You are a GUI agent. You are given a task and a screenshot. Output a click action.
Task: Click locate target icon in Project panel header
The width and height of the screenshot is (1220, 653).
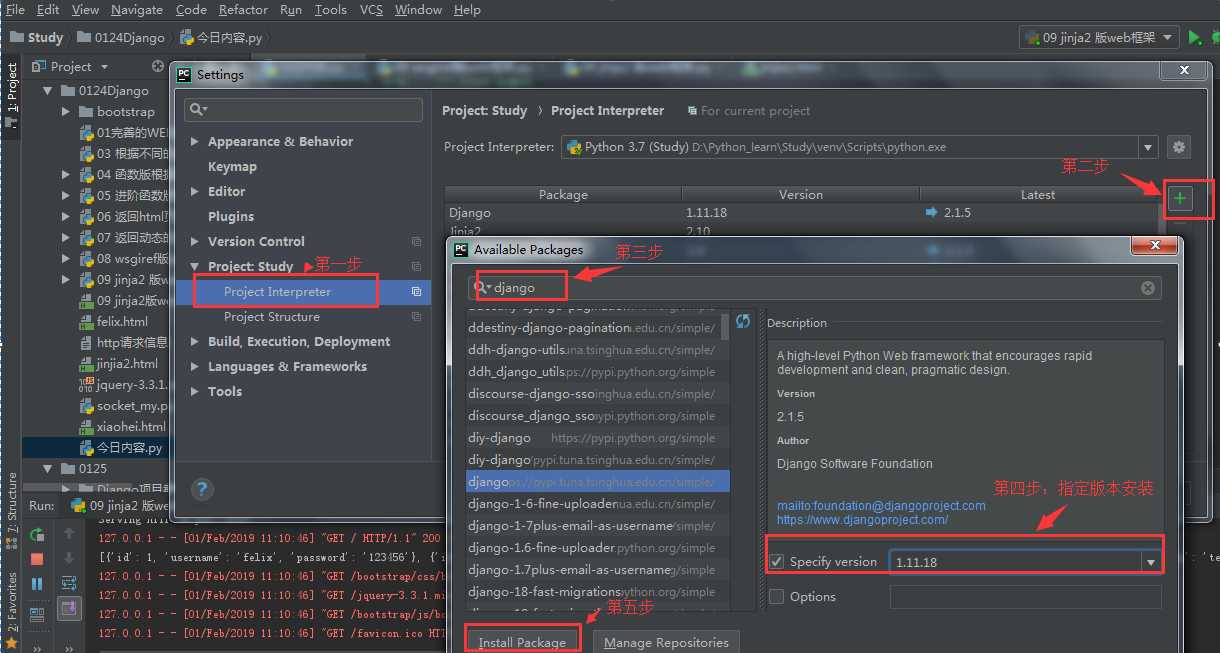point(158,66)
